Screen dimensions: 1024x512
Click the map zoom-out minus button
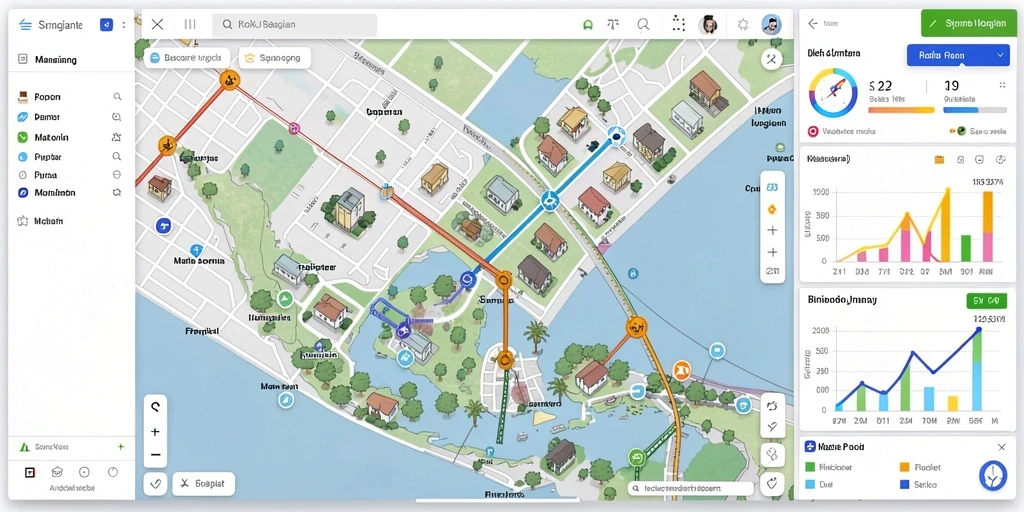coord(155,455)
